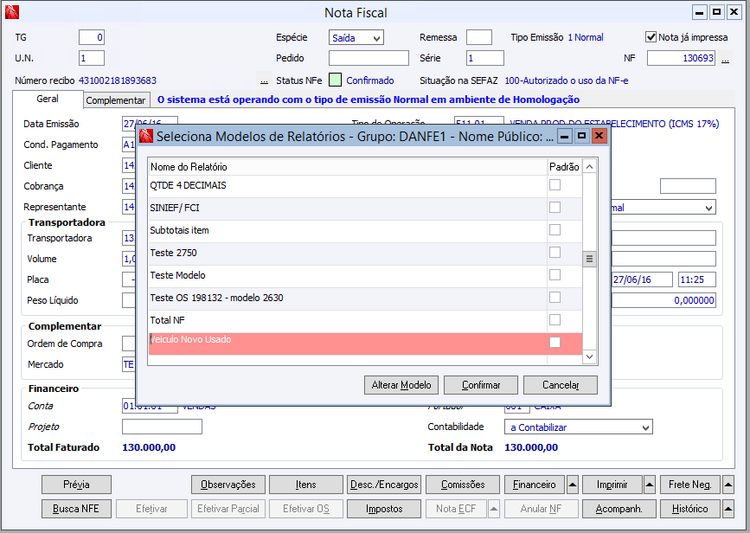Click the Comissões button
750x533 pixels.
click(x=463, y=485)
